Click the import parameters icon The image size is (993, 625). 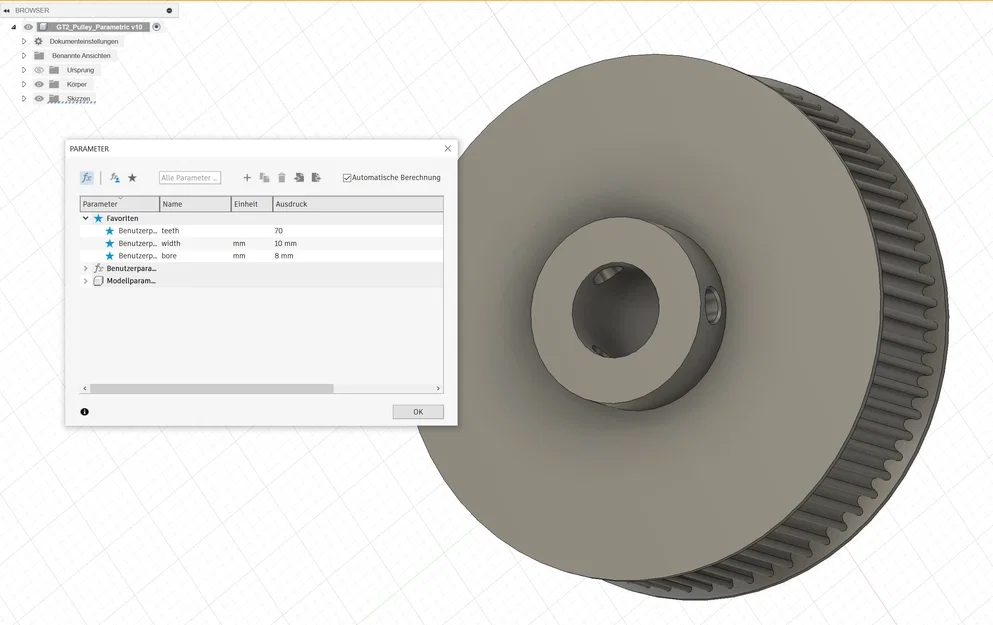click(300, 178)
